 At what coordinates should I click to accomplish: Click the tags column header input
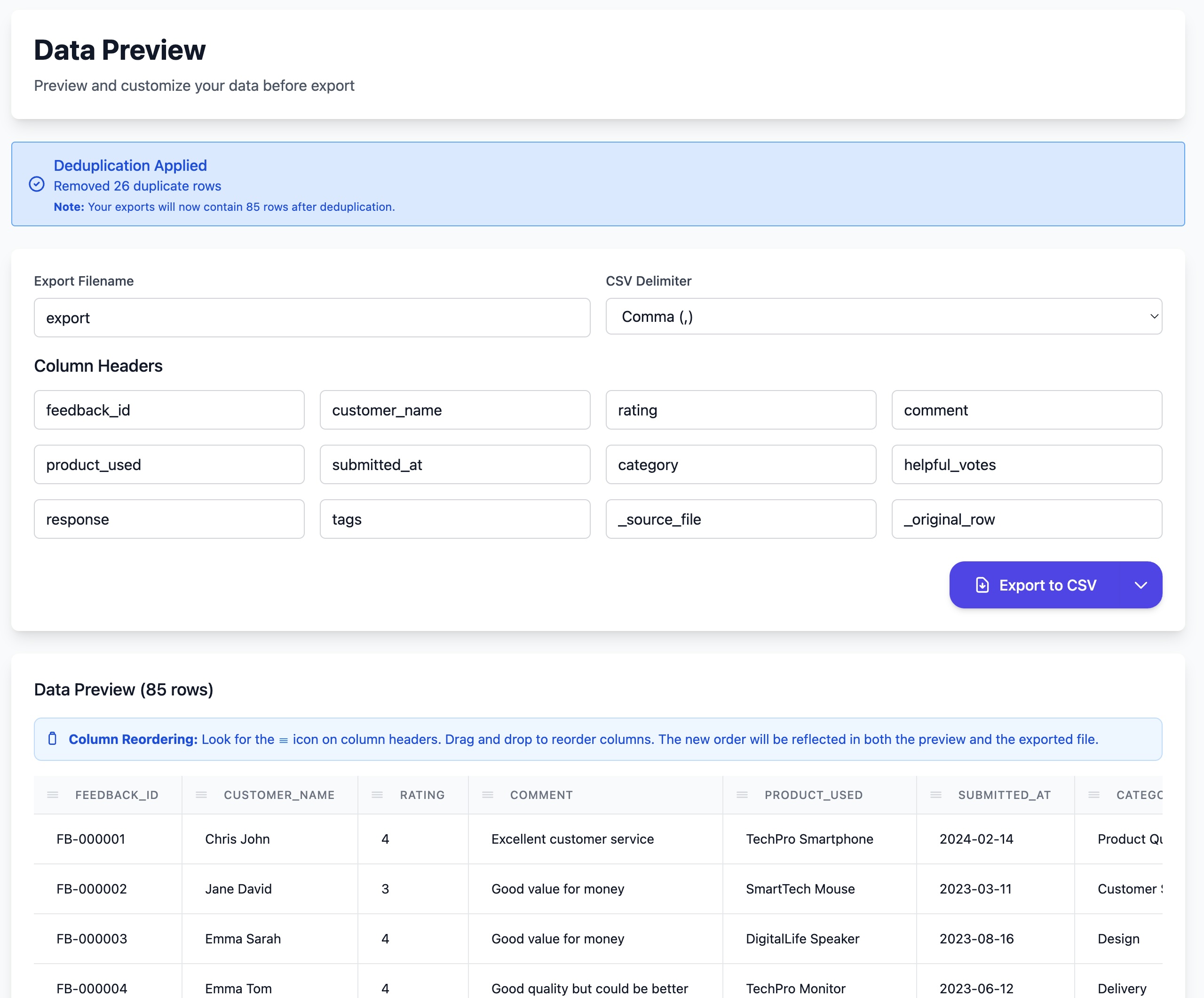coord(455,519)
